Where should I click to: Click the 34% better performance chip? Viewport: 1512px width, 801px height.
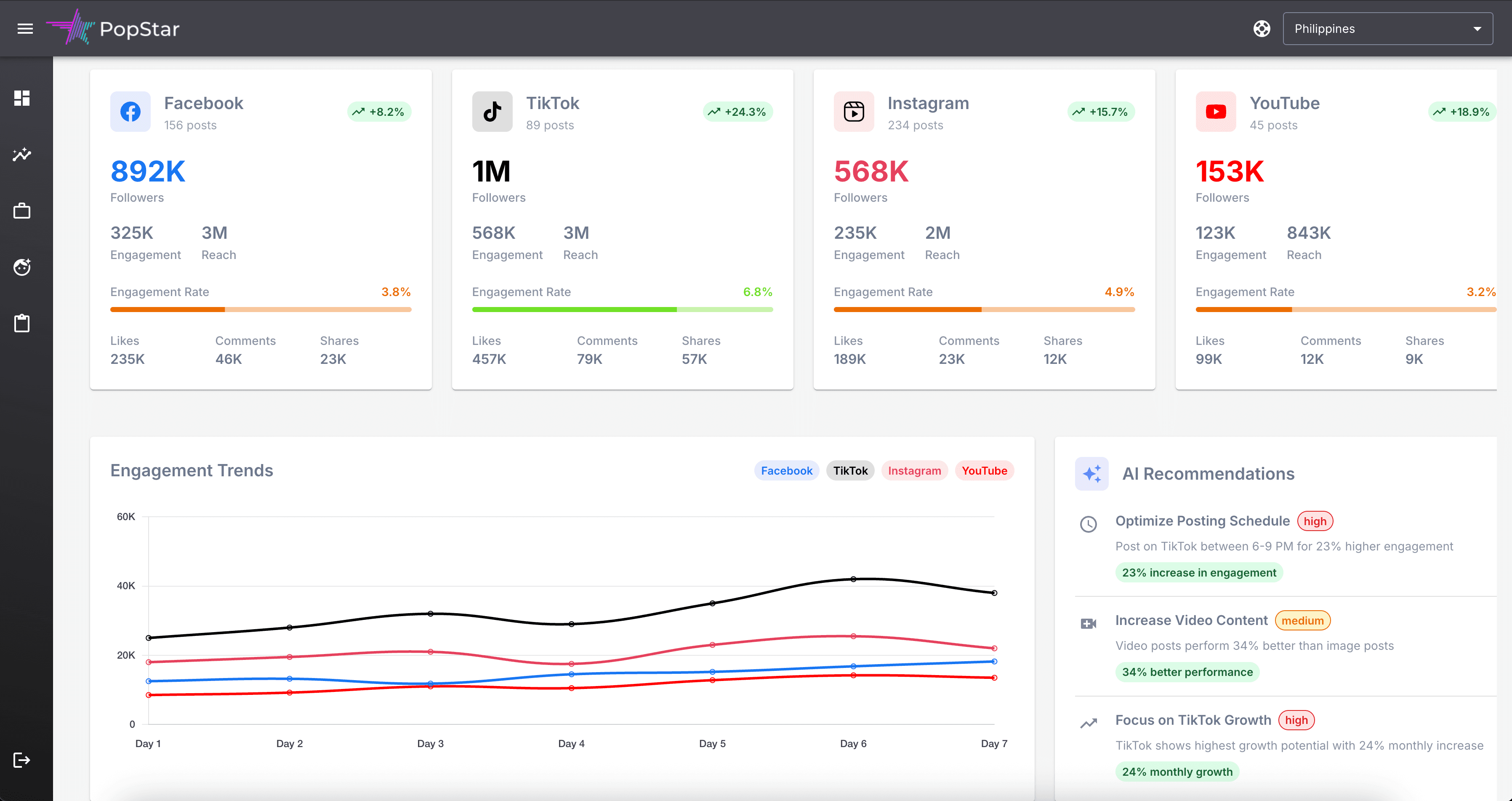(1187, 672)
